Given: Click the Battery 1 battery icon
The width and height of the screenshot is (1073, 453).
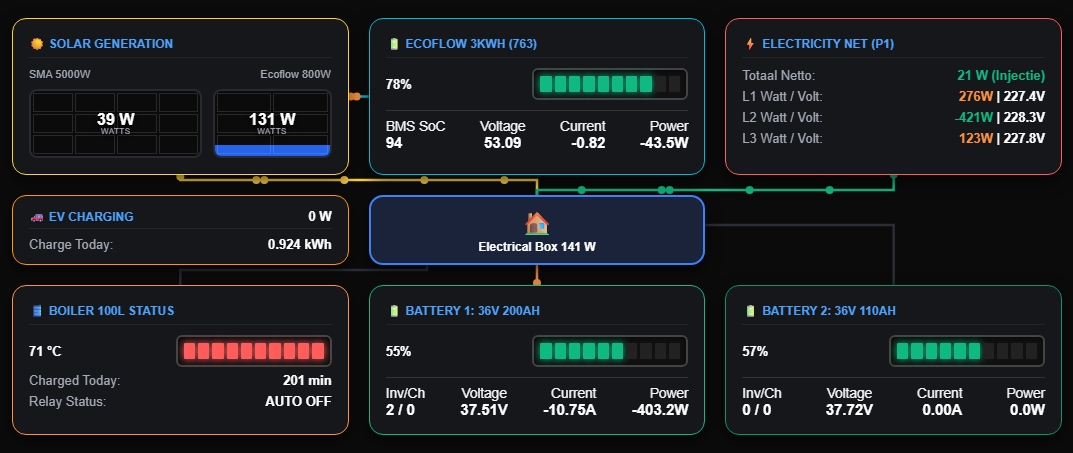Looking at the screenshot, I should [393, 311].
